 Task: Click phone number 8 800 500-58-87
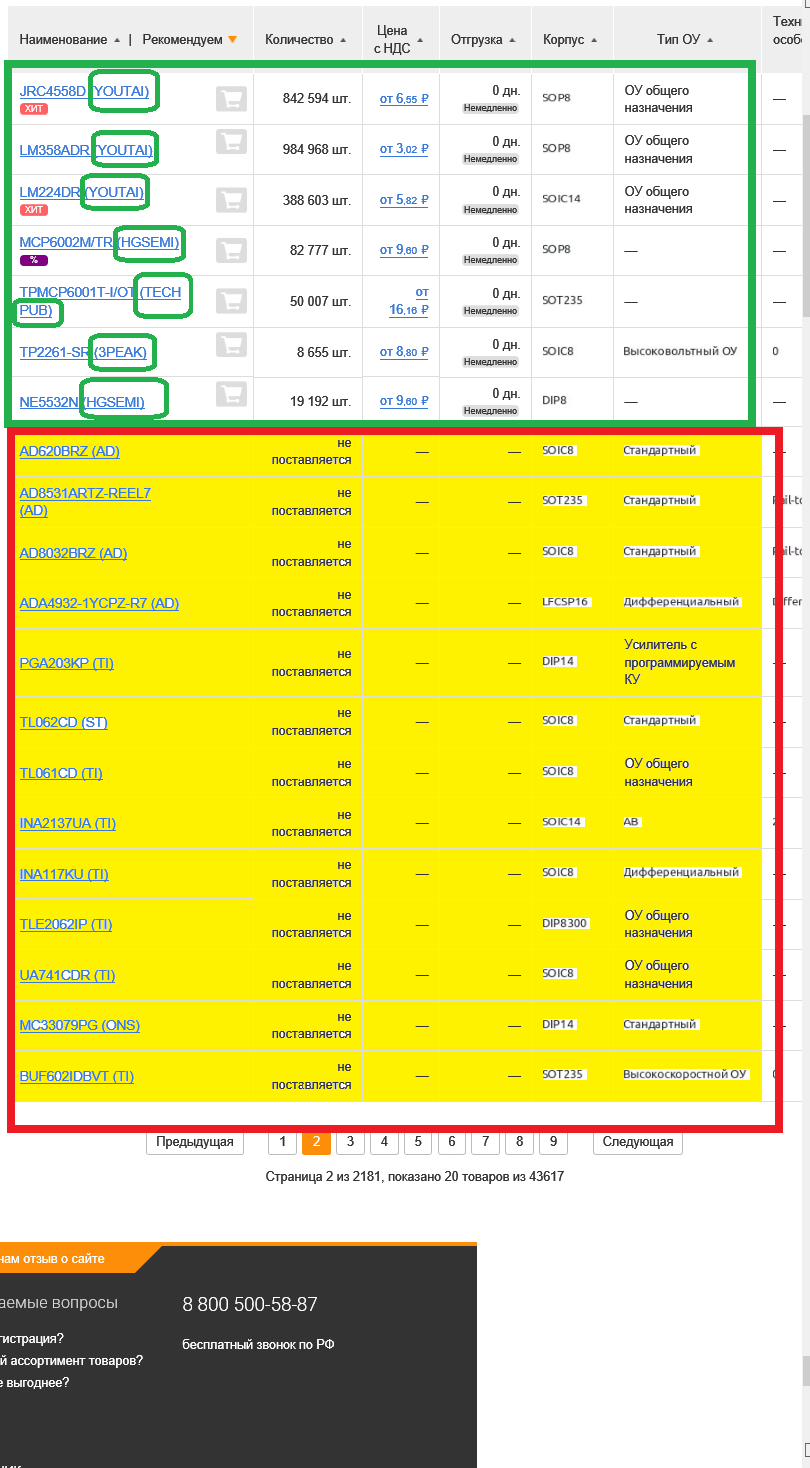click(x=250, y=1304)
